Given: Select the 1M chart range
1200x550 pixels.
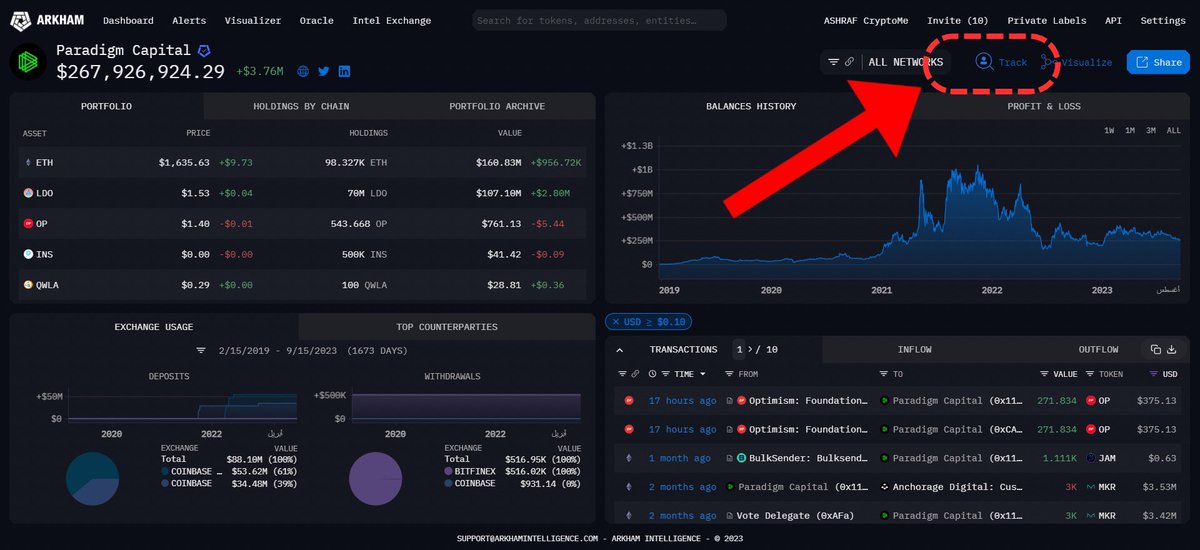Looking at the screenshot, I should (x=1130, y=131).
